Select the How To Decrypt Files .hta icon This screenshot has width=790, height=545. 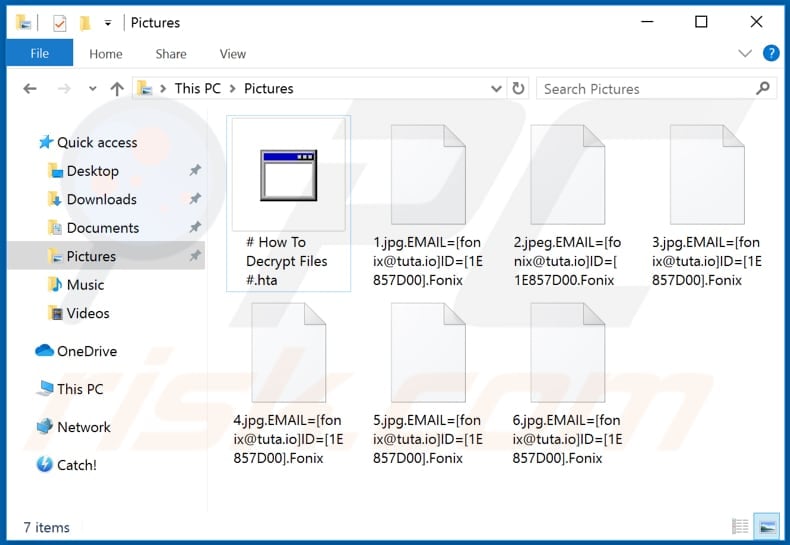point(289,175)
